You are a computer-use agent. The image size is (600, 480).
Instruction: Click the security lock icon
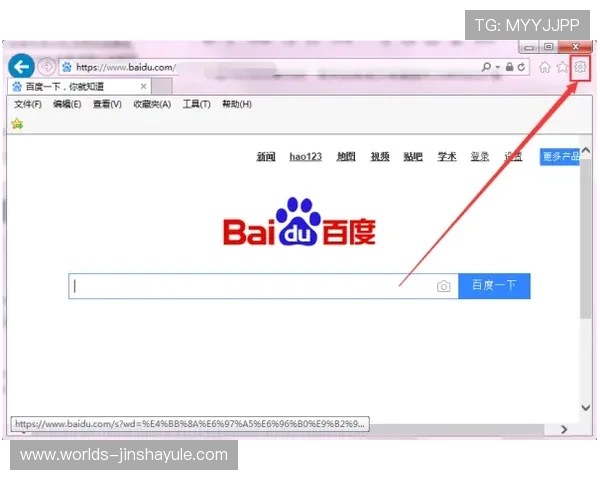509,67
